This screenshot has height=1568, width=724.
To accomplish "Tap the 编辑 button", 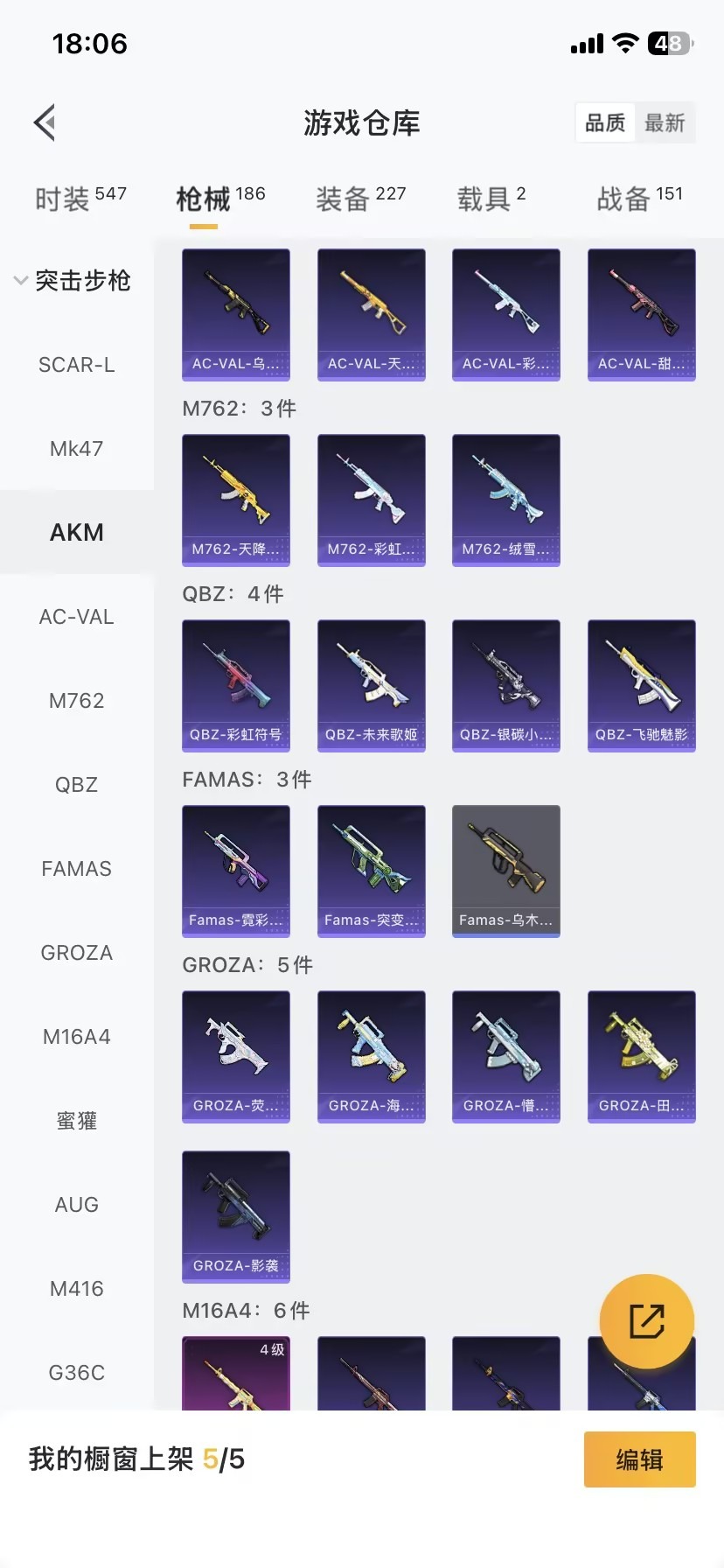I will [640, 1459].
